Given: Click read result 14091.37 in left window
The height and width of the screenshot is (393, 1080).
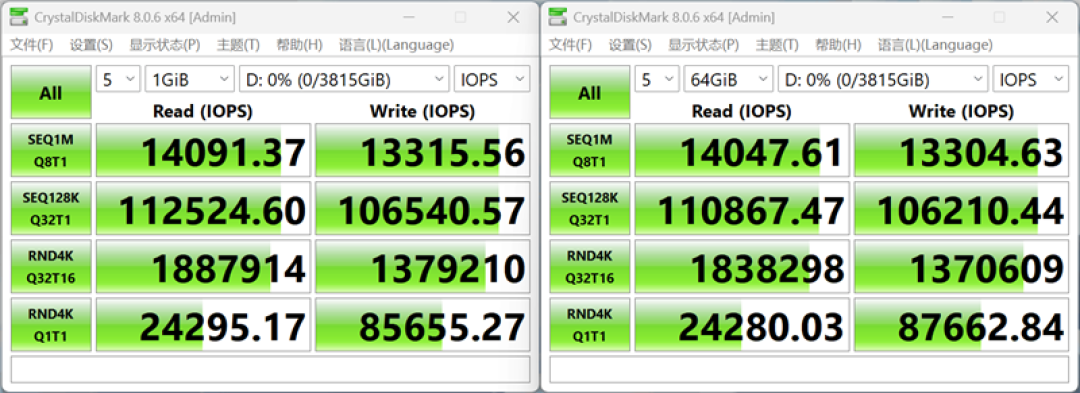Looking at the screenshot, I should (203, 151).
